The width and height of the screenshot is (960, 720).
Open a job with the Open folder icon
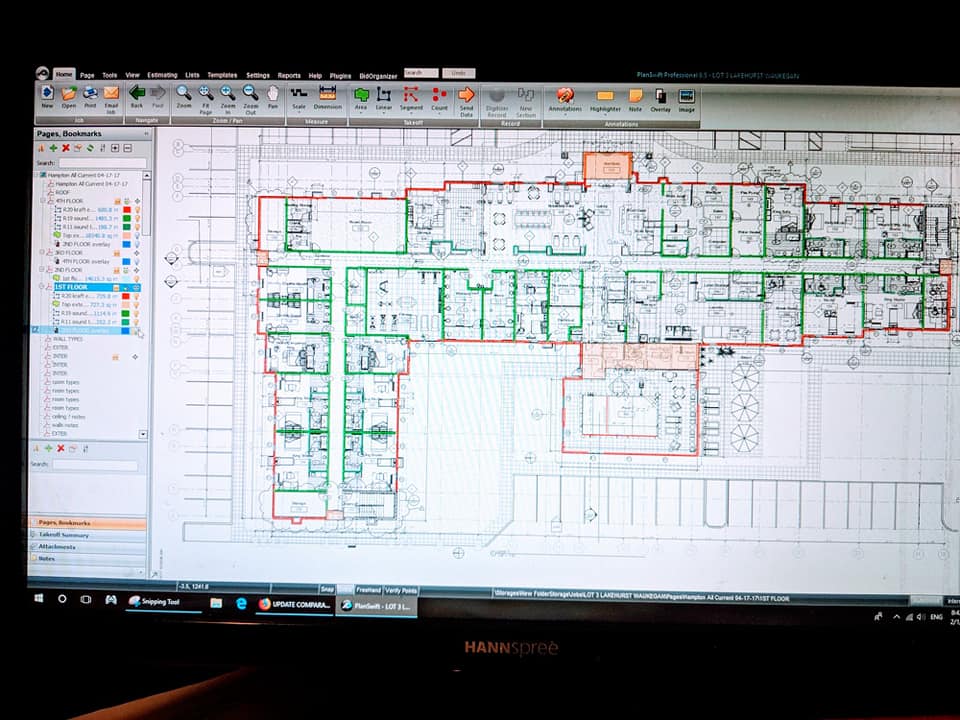(x=69, y=94)
